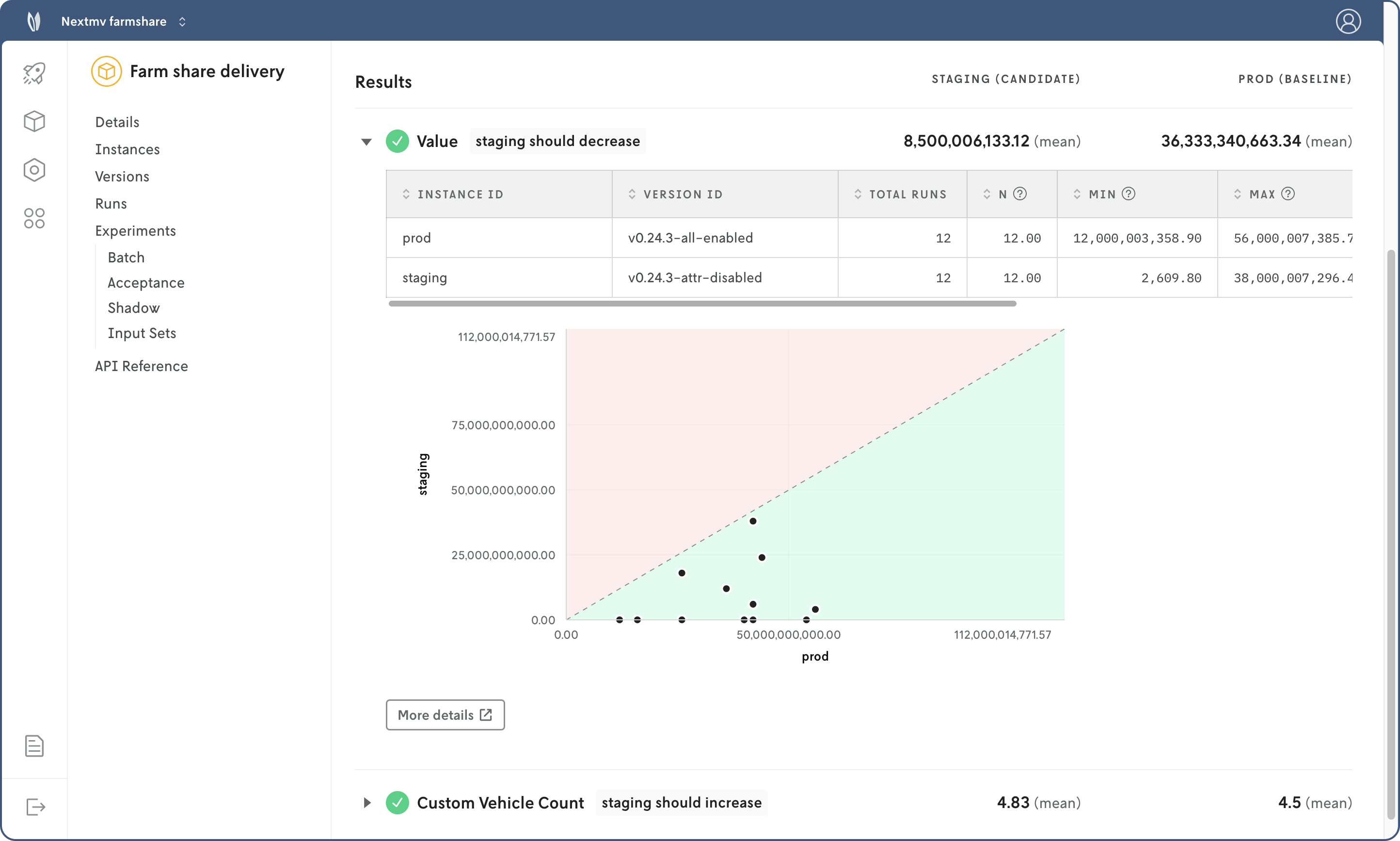Collapse the Value metric section
This screenshot has height=841, width=1400.
[x=366, y=142]
